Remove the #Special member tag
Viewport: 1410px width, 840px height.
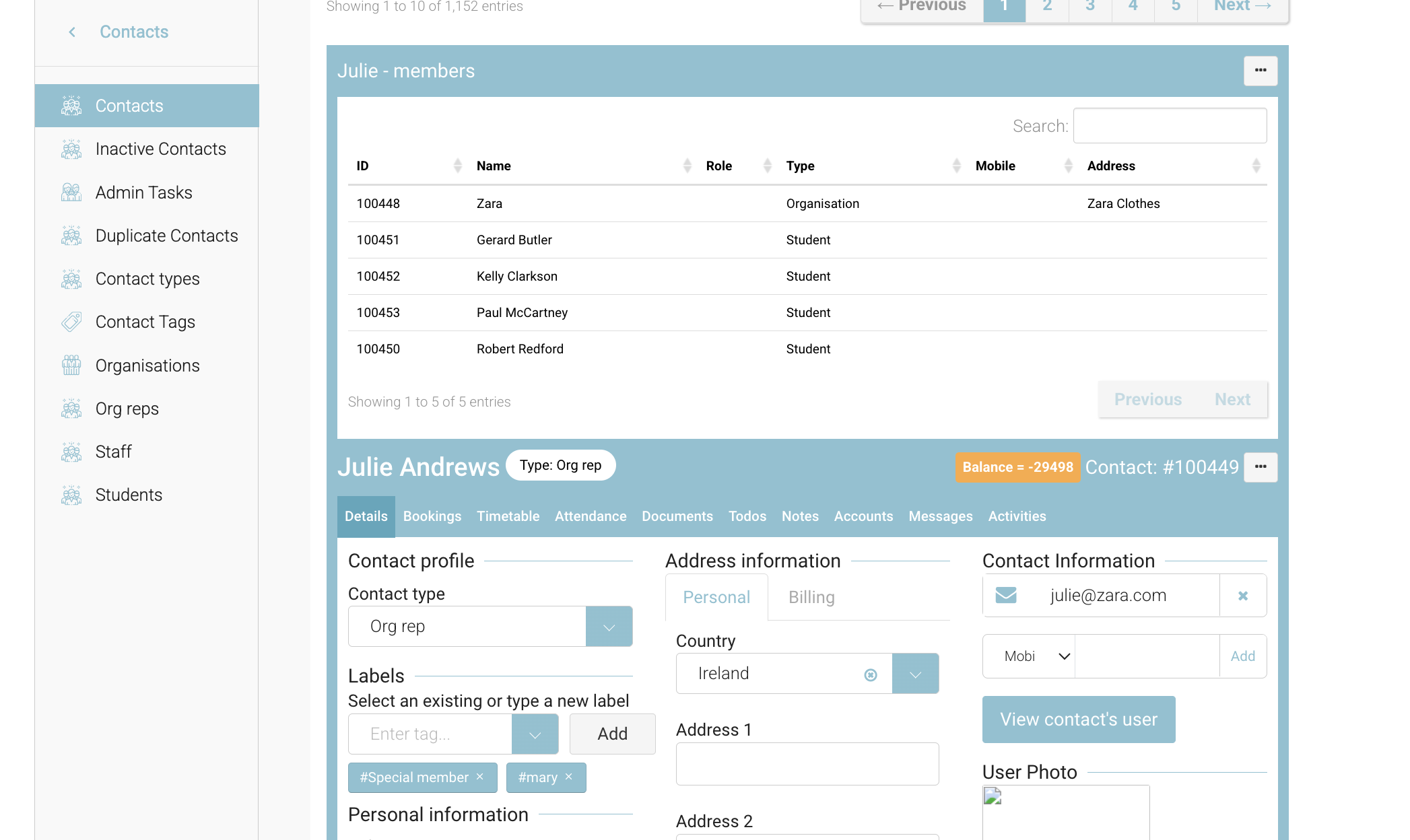pyautogui.click(x=480, y=777)
